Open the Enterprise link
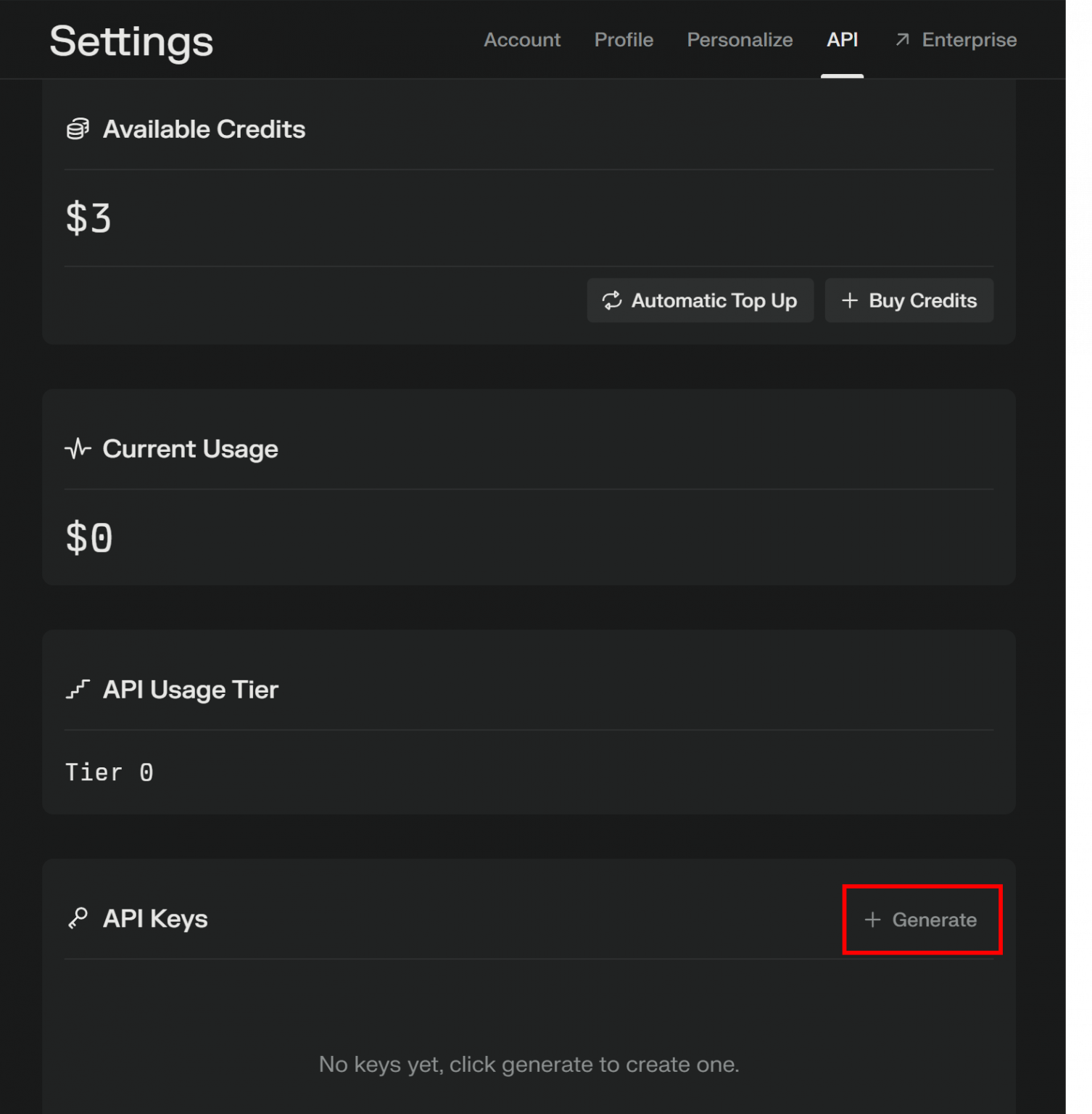The image size is (1092, 1114). point(969,40)
